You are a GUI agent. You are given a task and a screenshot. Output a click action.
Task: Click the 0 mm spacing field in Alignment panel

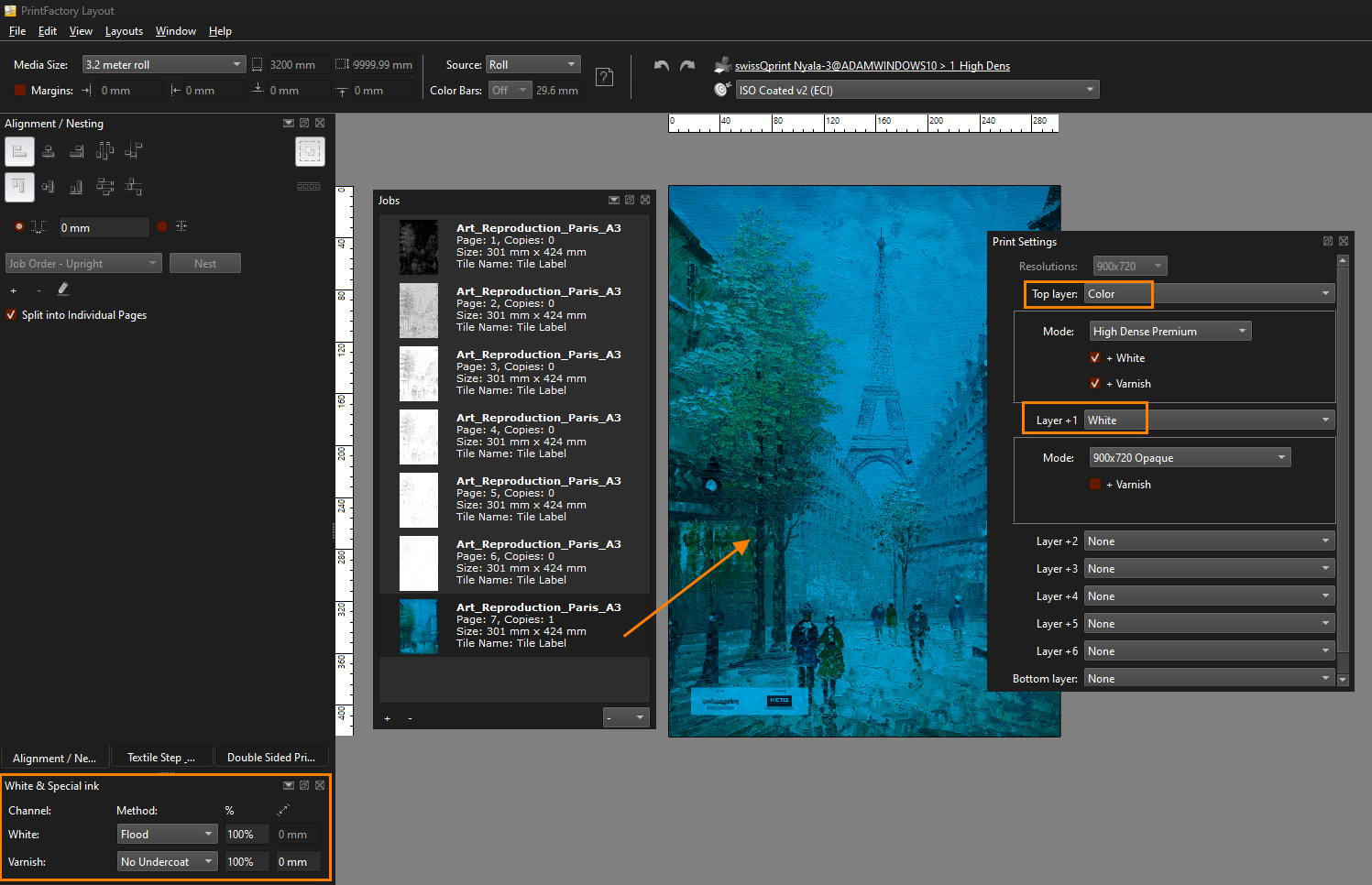click(x=104, y=227)
